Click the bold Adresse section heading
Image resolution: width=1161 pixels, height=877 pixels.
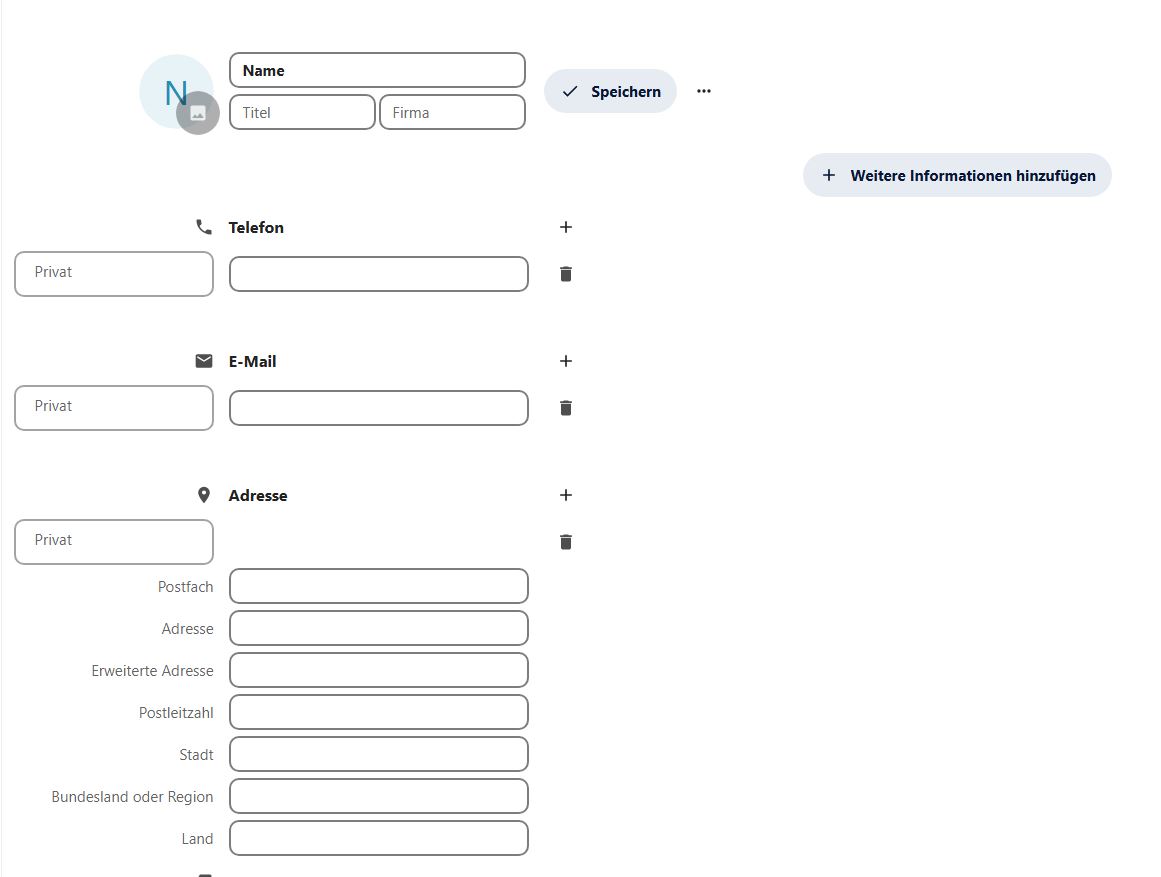click(x=258, y=496)
